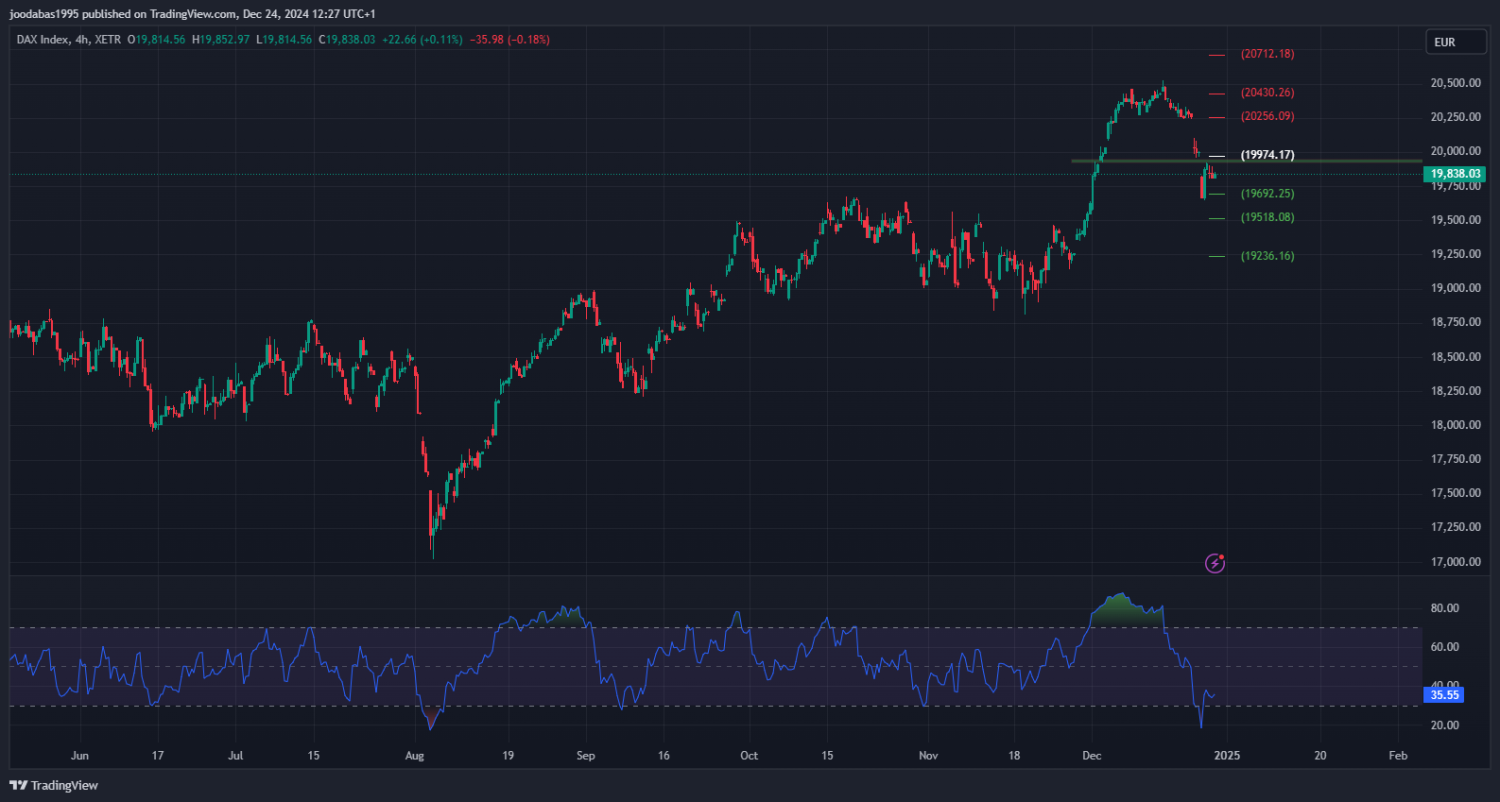1500x802 pixels.
Task: Select the green 19692.25 support level label
Action: (1267, 194)
